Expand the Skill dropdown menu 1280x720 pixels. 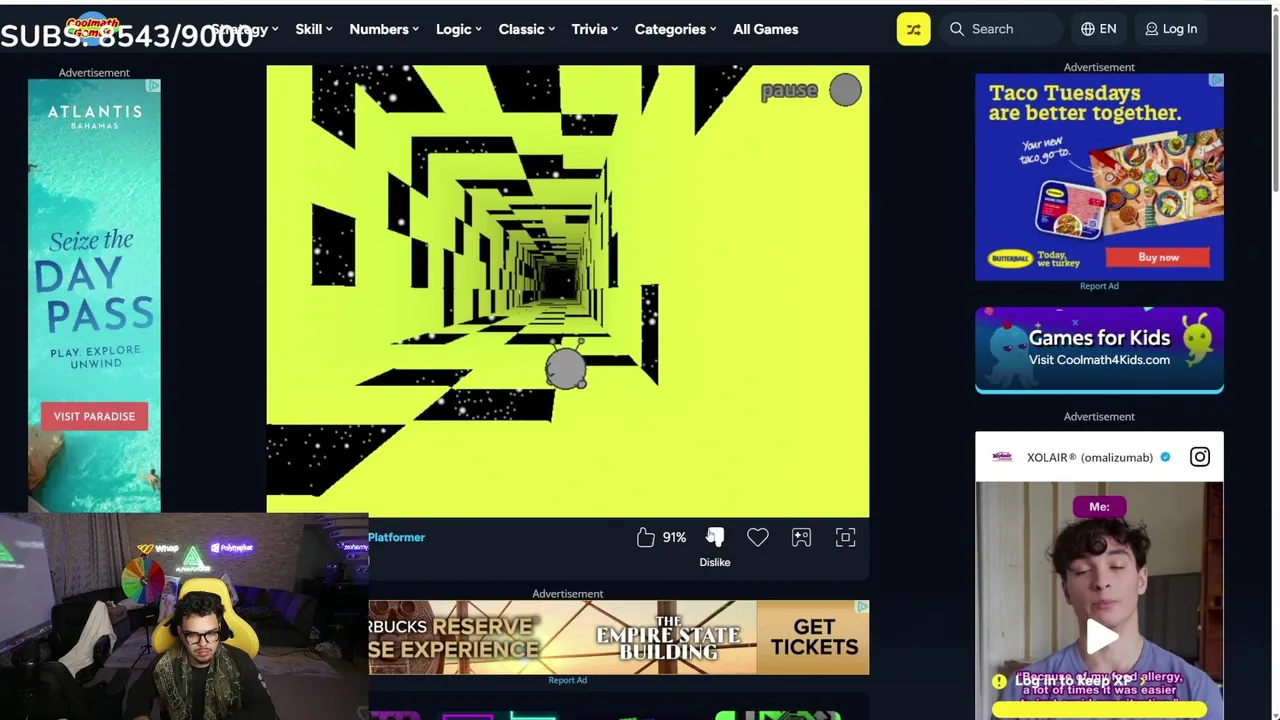click(314, 29)
